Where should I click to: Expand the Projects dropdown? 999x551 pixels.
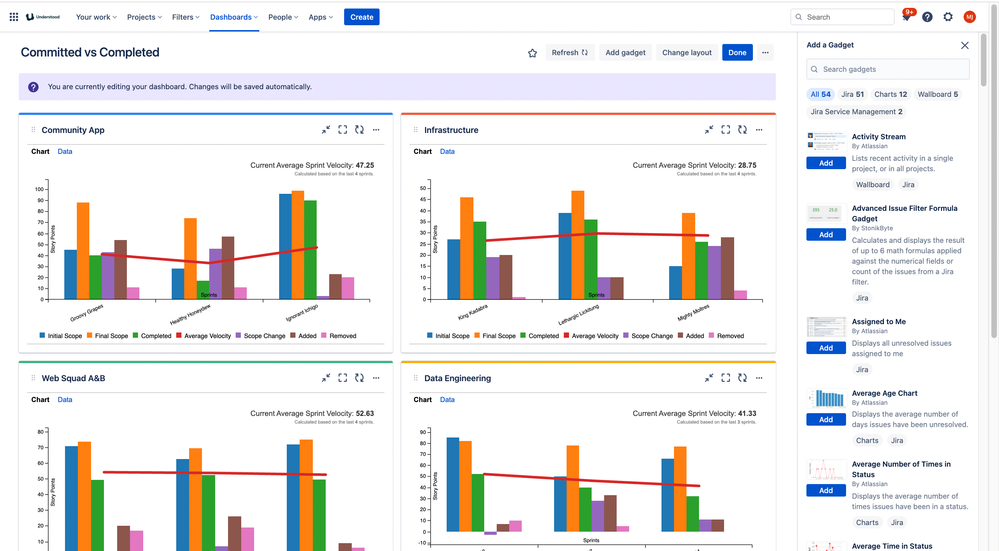[144, 17]
